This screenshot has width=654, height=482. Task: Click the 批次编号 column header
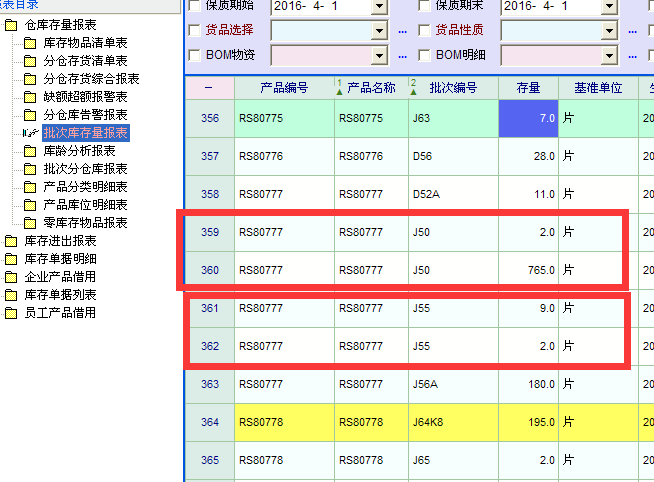pyautogui.click(x=454, y=88)
